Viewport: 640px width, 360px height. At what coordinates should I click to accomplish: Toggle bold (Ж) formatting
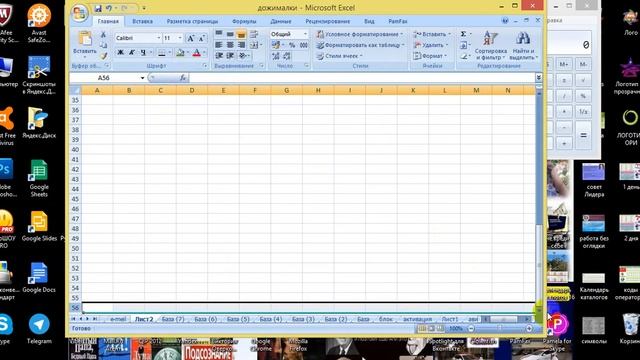120,53
